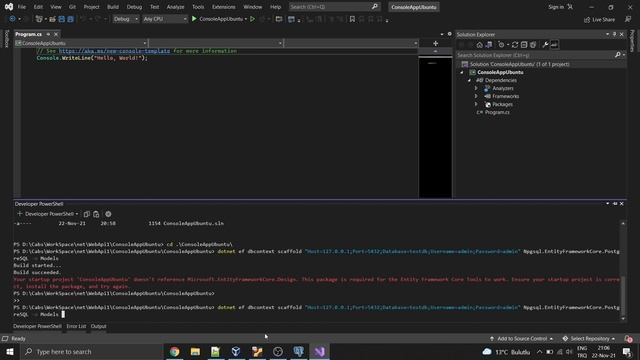Click Add to Source Control
640x360 pixels.
[x=522, y=339]
